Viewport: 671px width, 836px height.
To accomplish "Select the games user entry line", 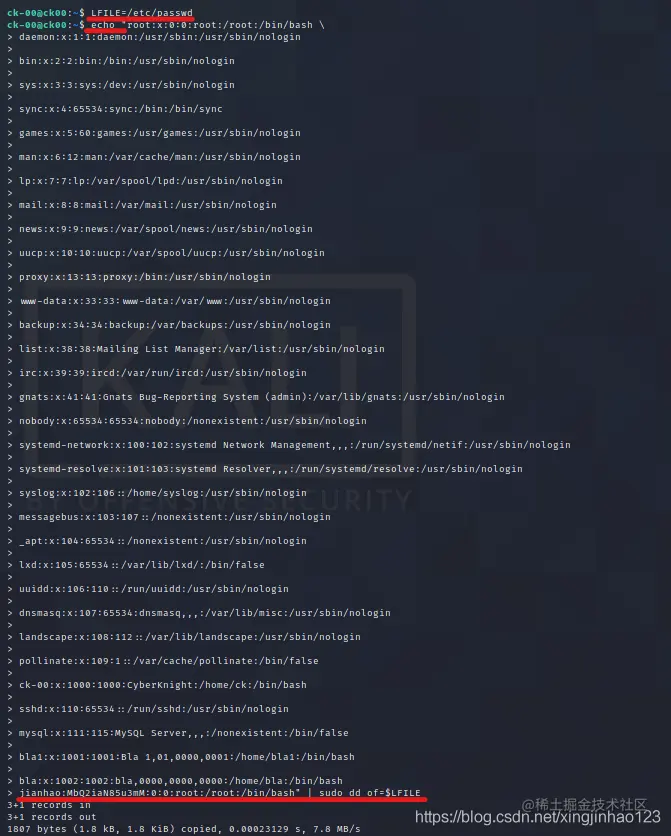I will click(160, 133).
